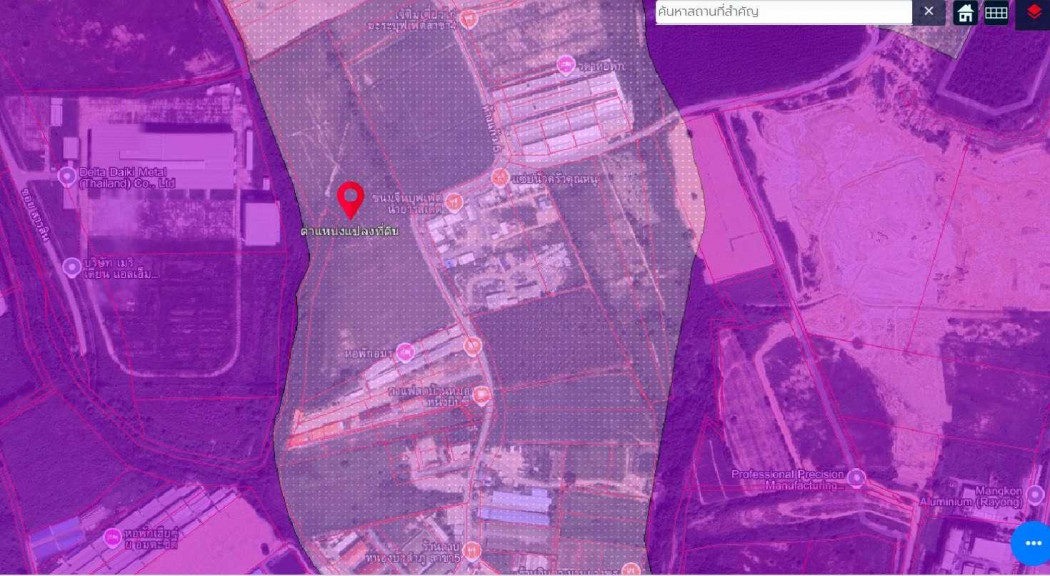Open more options with the blue ellipsis button
This screenshot has width=1050, height=576.
1031,542
